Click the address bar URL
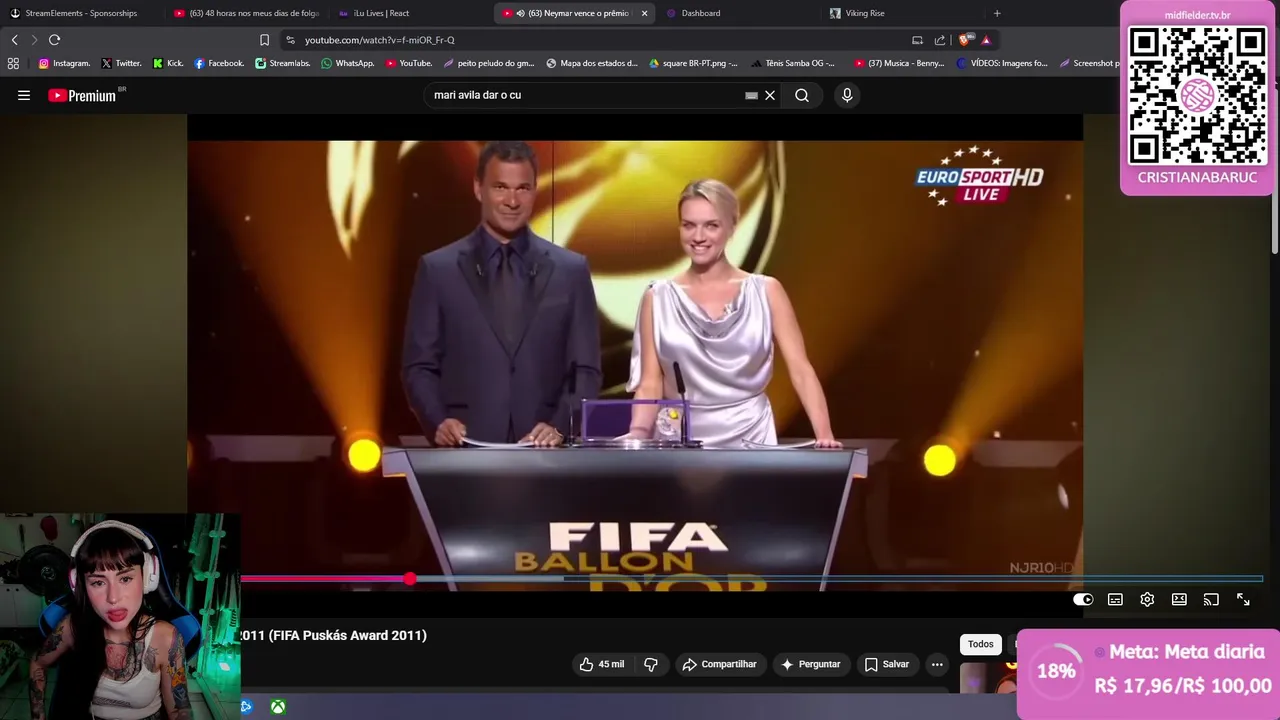 [x=380, y=40]
